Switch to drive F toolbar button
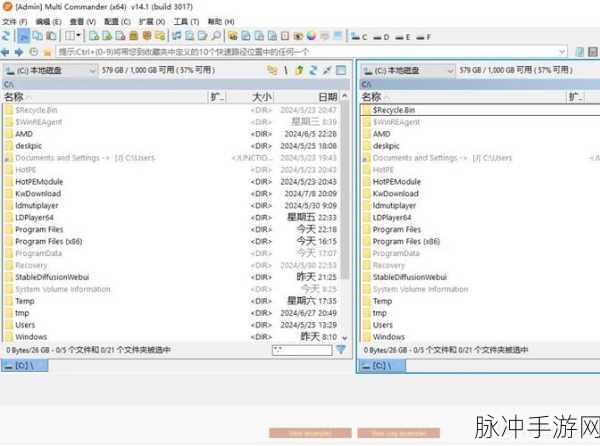Image resolution: width=600 pixels, height=446 pixels. [423, 37]
